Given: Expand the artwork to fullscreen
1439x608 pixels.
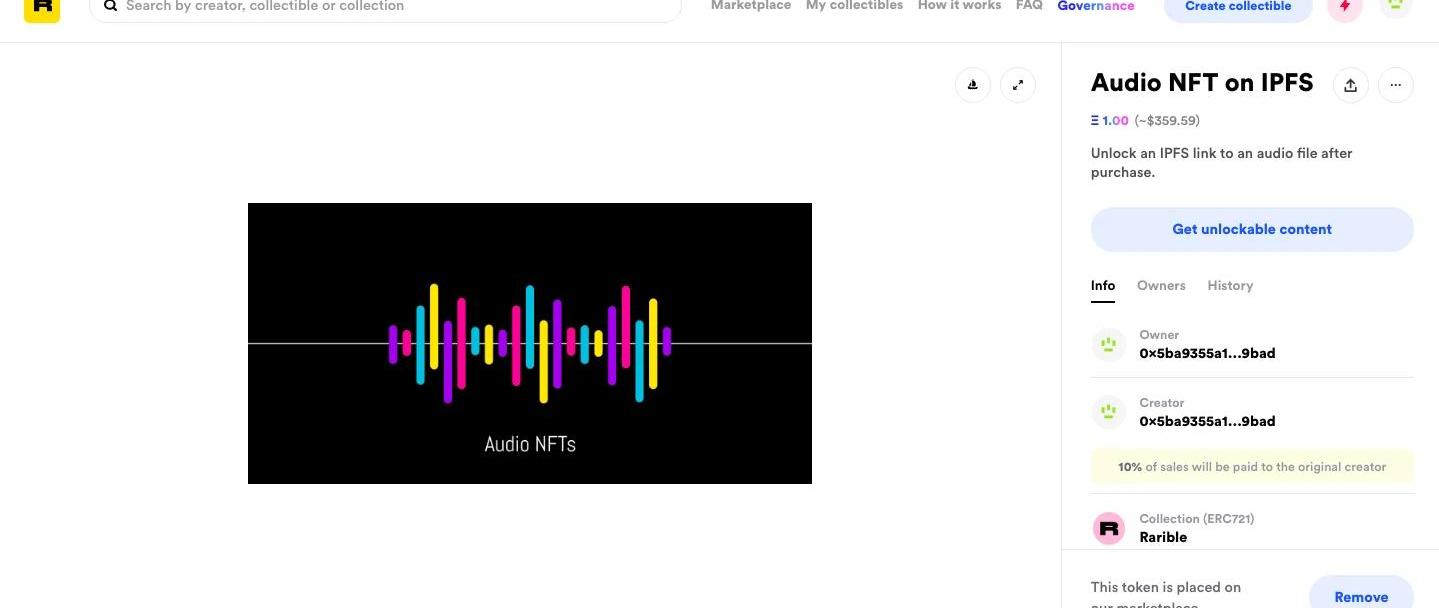Looking at the screenshot, I should [x=1018, y=85].
